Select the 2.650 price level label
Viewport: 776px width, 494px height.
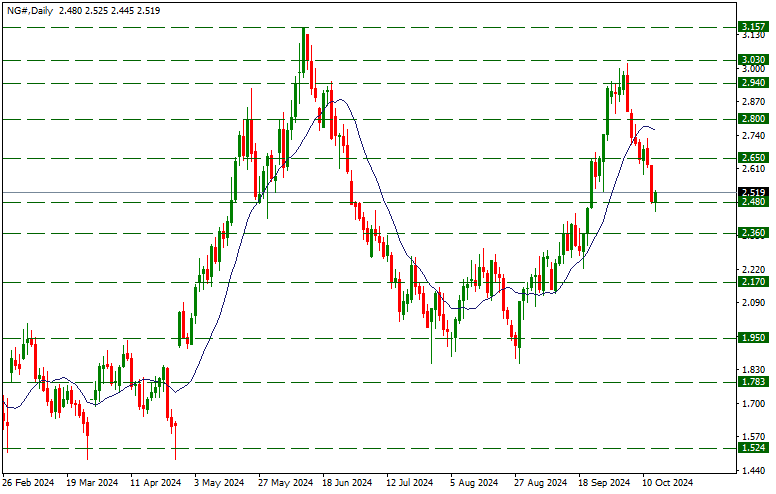pos(753,157)
